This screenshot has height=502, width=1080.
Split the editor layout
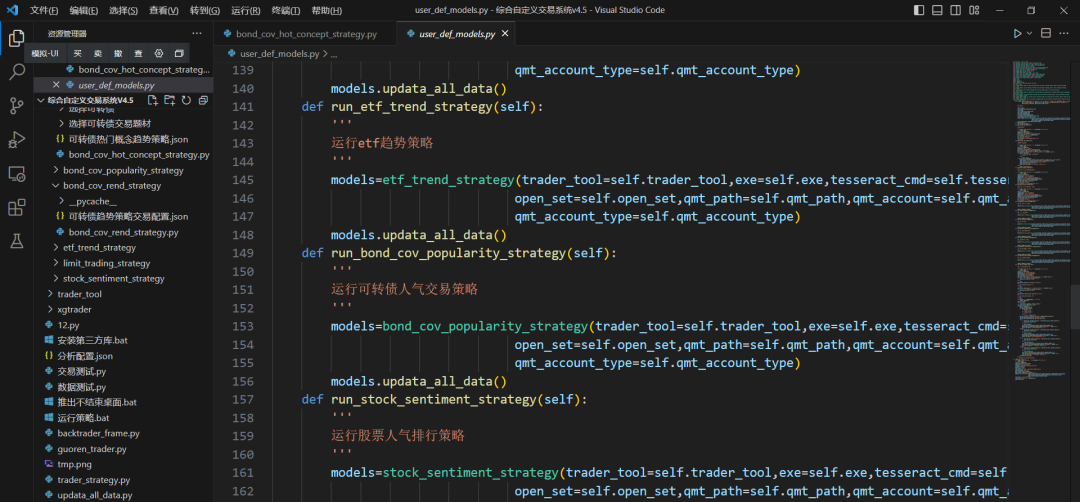(x=1046, y=33)
